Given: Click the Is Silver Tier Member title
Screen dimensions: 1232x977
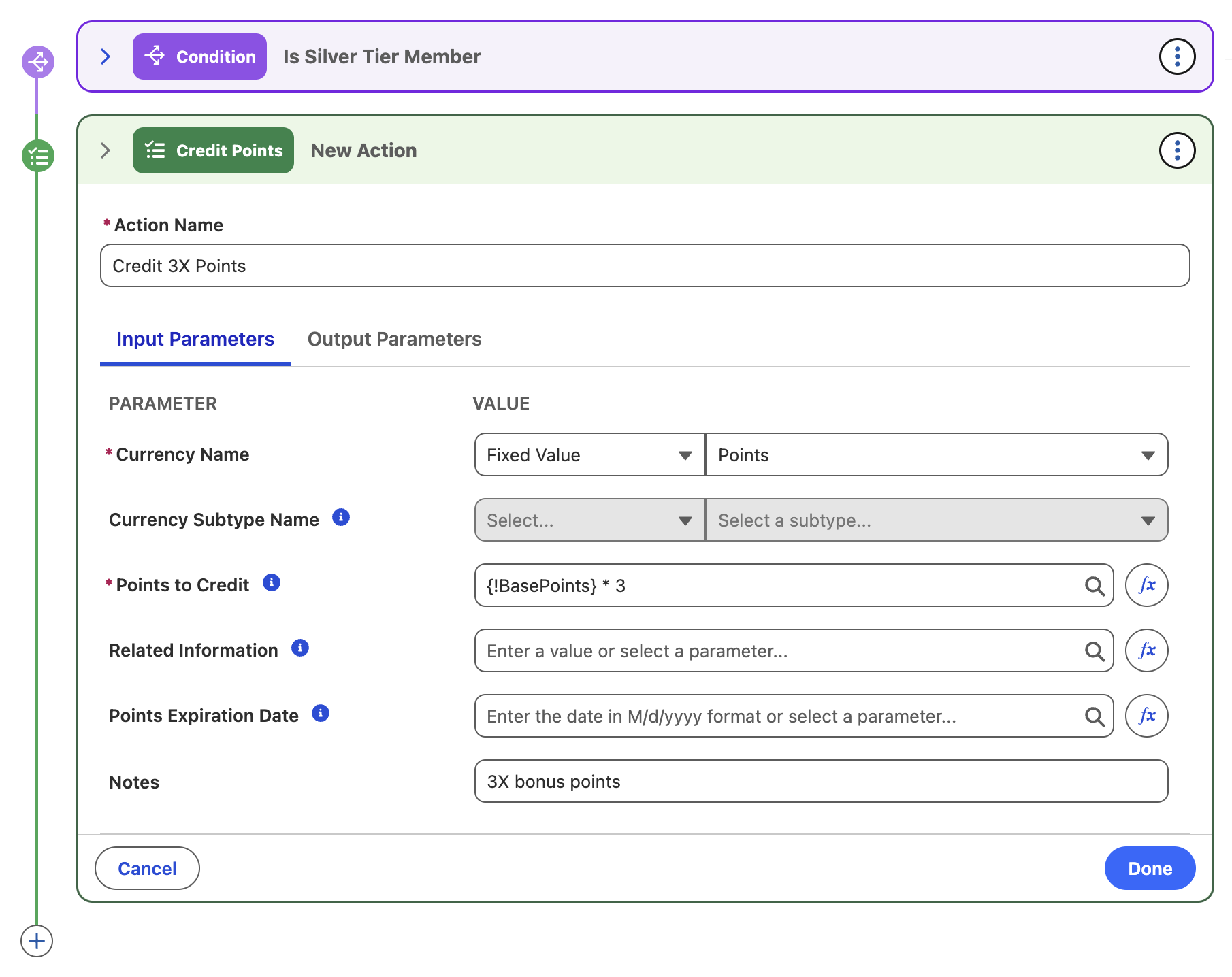Looking at the screenshot, I should pyautogui.click(x=382, y=56).
